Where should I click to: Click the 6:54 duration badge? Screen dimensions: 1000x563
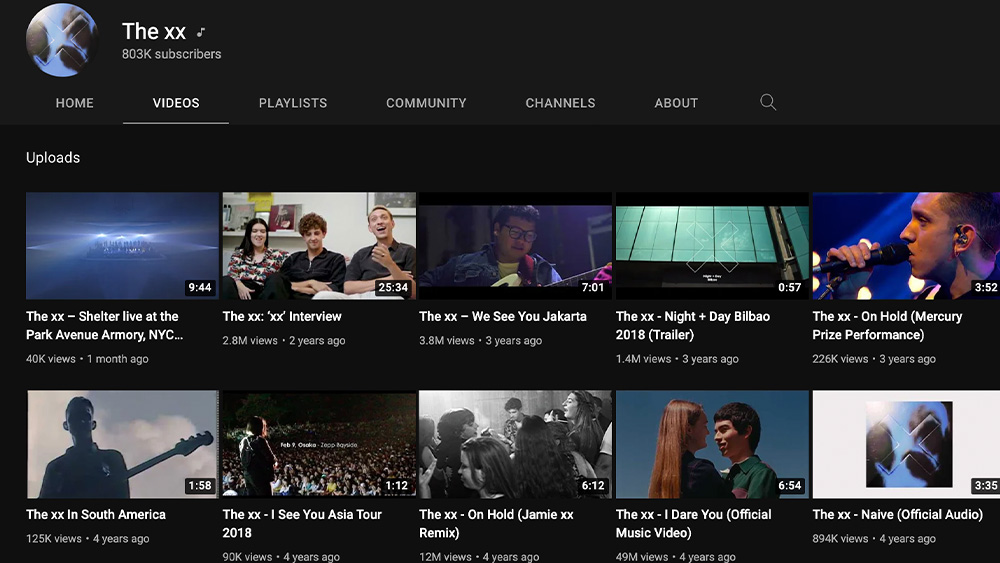[790, 486]
